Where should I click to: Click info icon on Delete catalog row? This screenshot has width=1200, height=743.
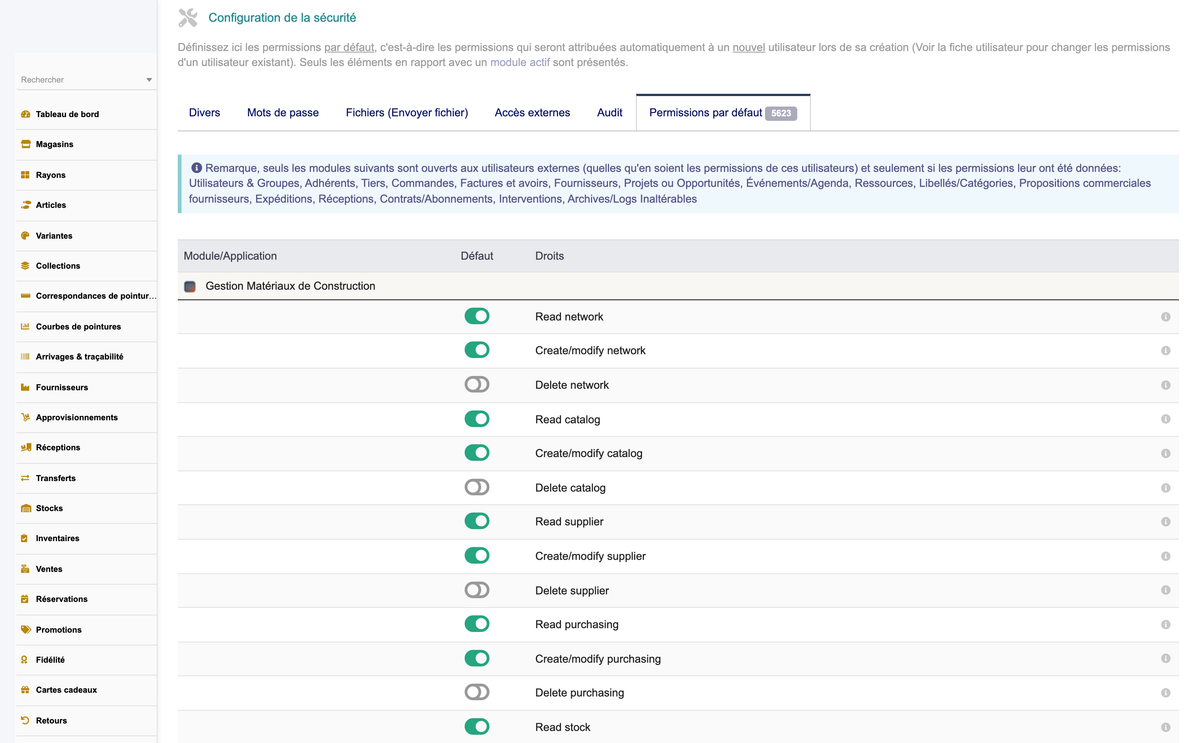coord(1165,488)
